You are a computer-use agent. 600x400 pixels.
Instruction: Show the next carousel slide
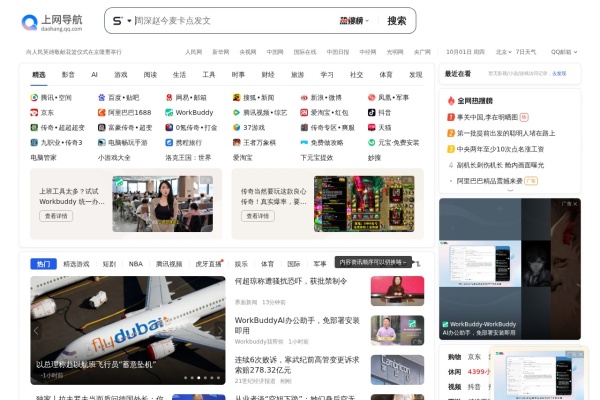coord(220,330)
